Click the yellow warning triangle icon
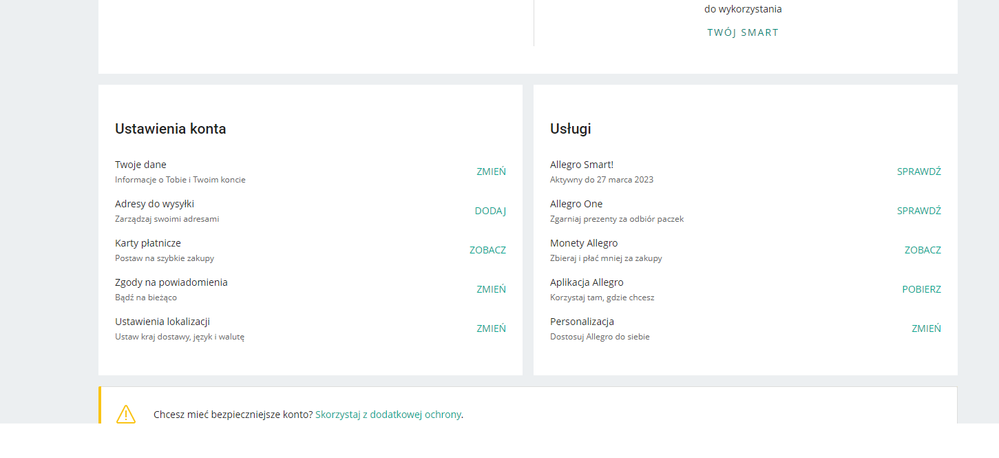999x458 pixels. 126,414
